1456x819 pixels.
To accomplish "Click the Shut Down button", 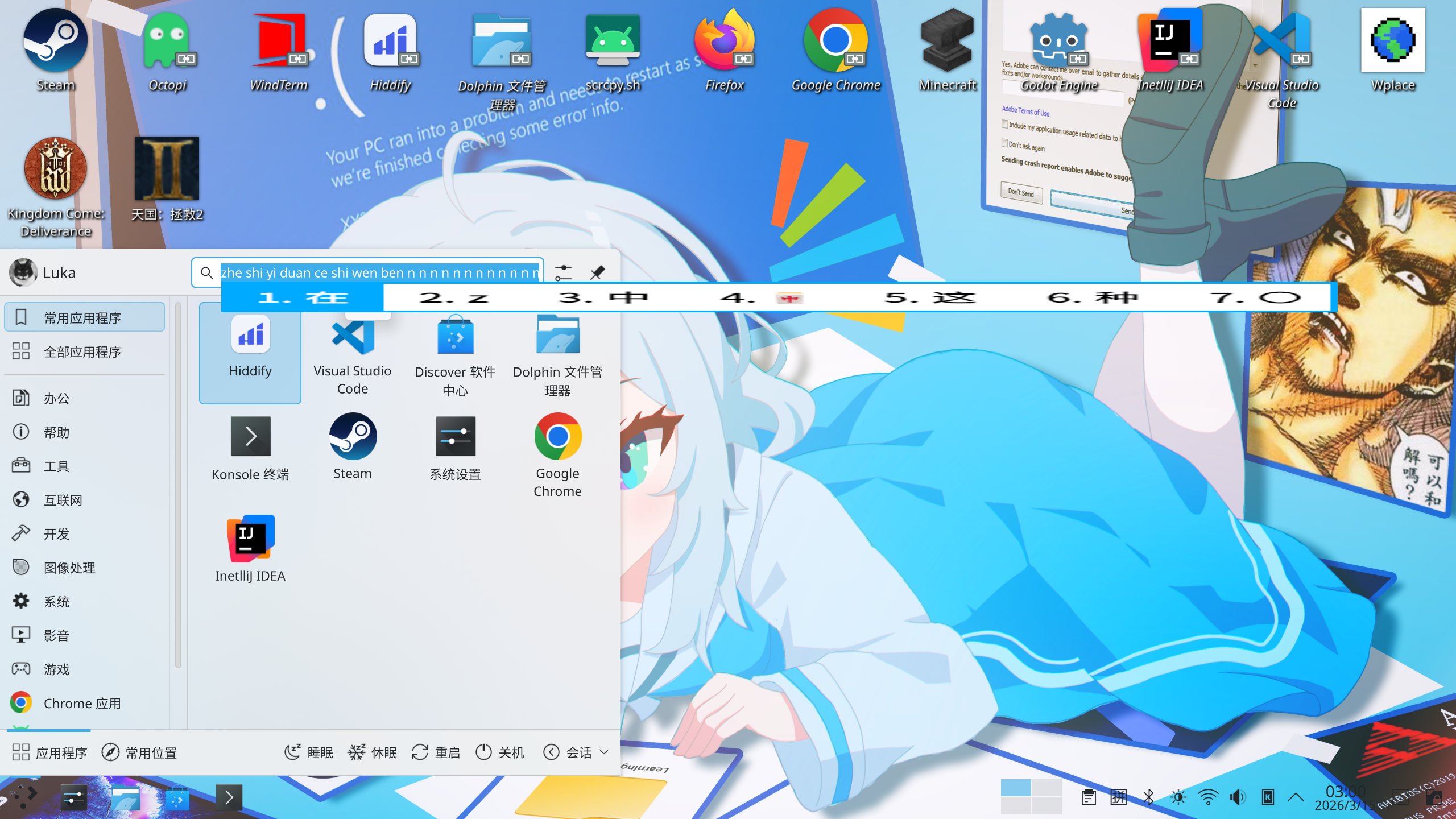I will click(x=499, y=752).
